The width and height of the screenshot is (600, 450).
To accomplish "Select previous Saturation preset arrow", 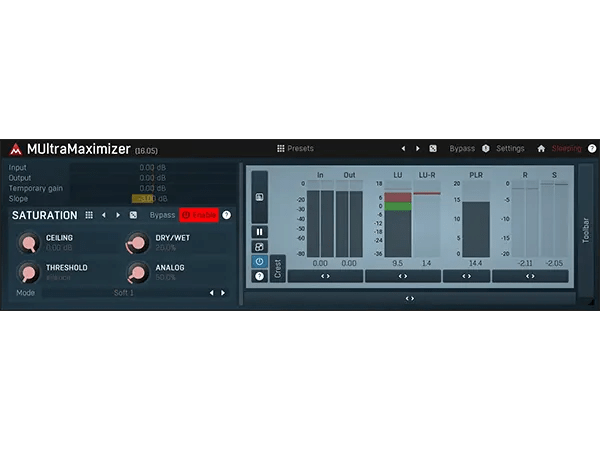I will pyautogui.click(x=104, y=215).
